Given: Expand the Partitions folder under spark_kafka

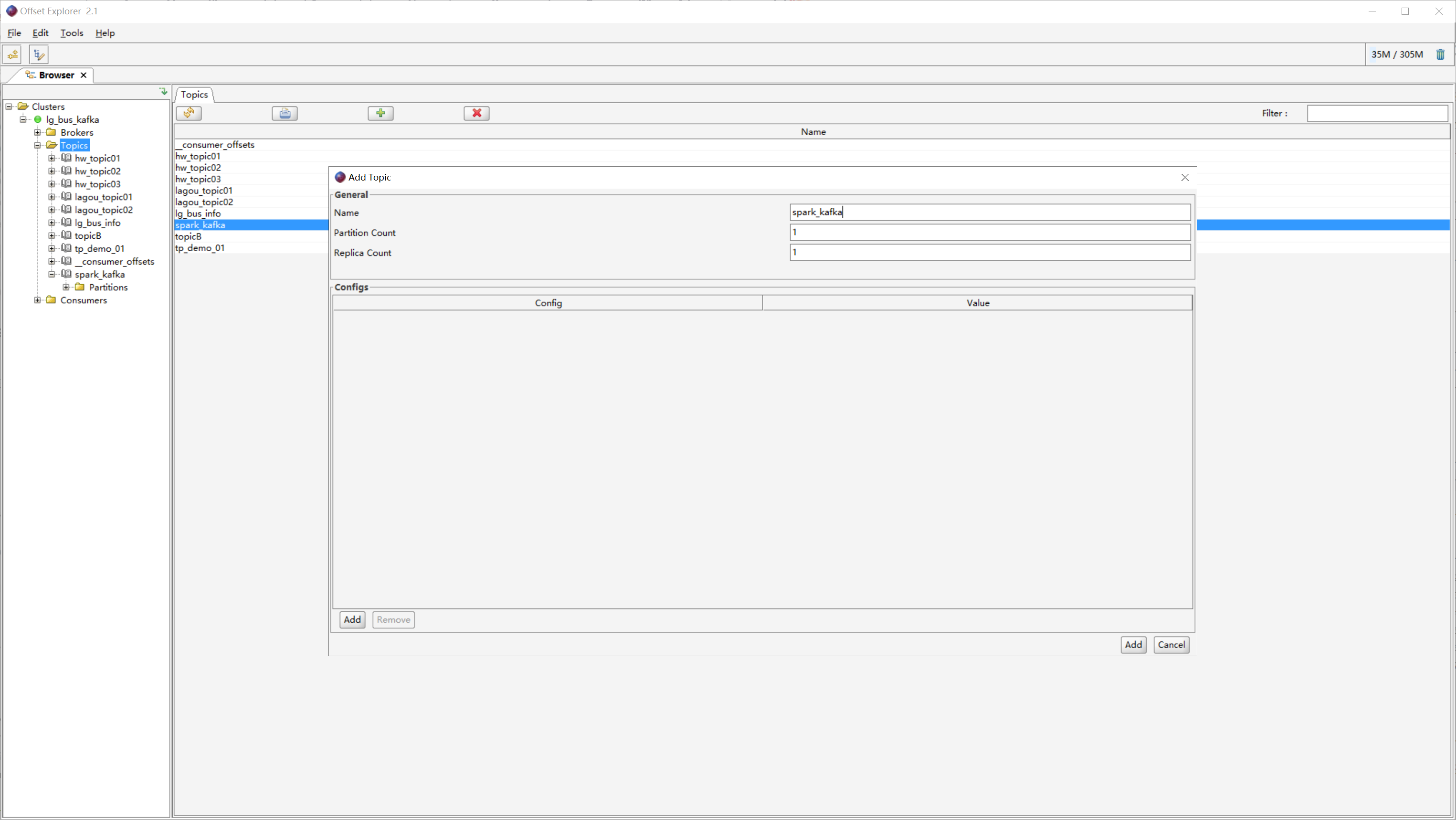Looking at the screenshot, I should tap(65, 288).
